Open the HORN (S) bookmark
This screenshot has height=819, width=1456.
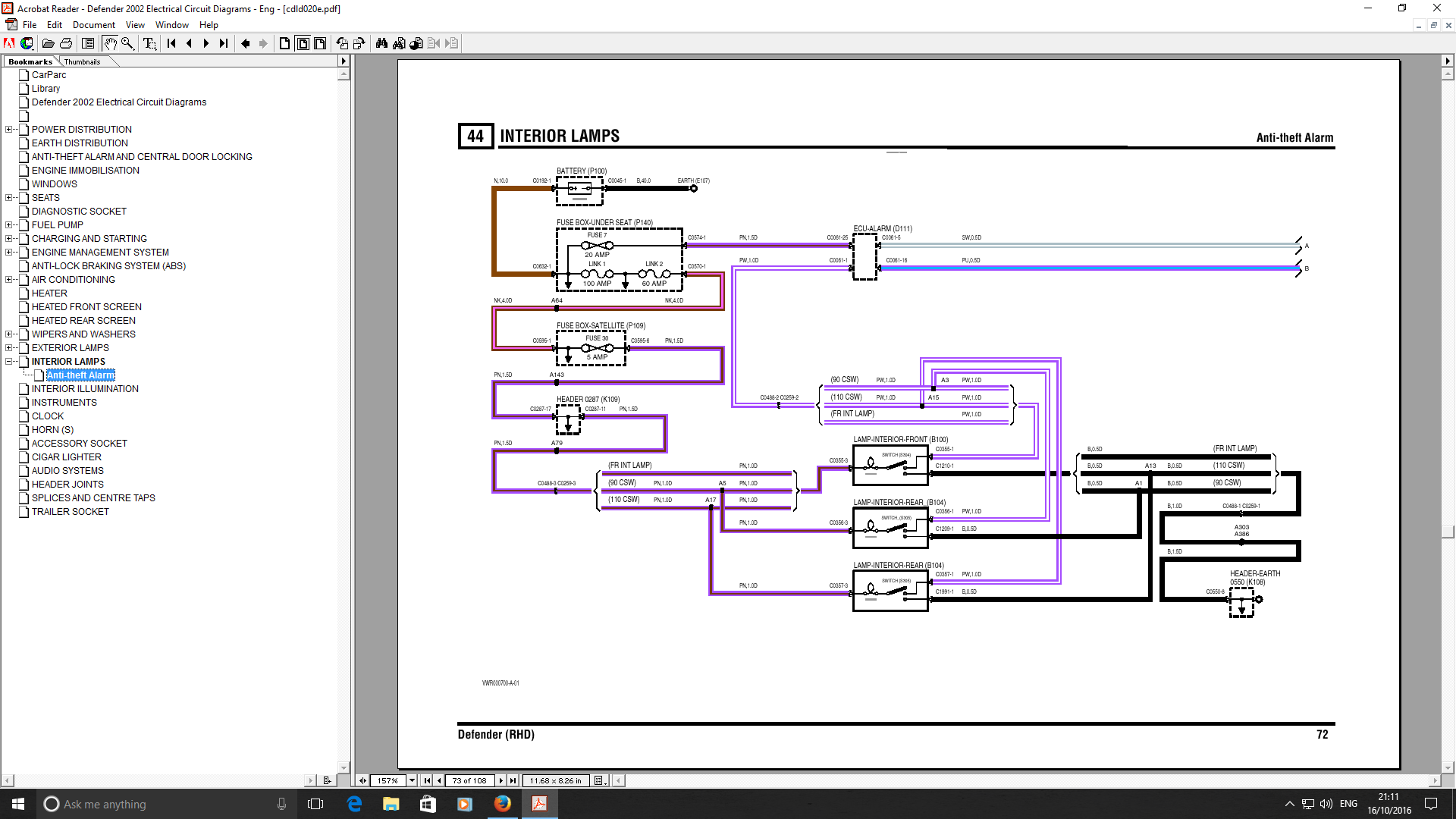(x=53, y=430)
